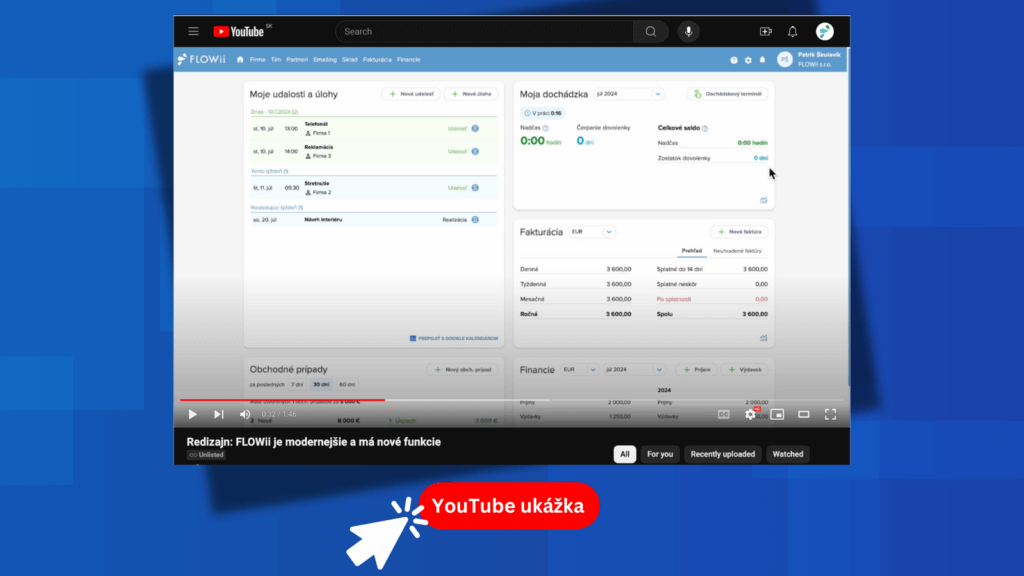Select the 7 dní period filter
This screenshot has width=1024, height=576.
[297, 385]
